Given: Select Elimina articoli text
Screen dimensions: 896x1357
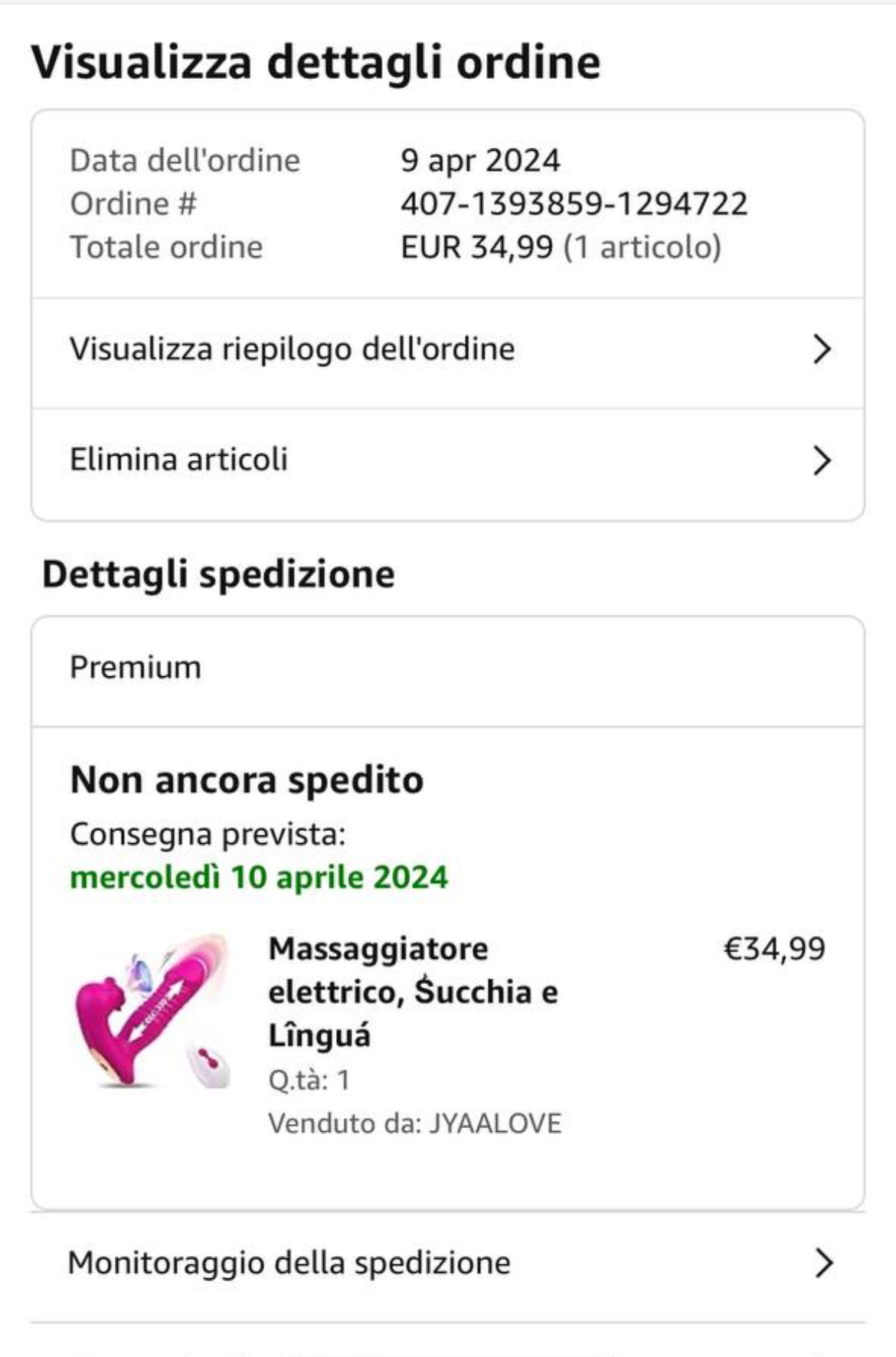Looking at the screenshot, I should [178, 459].
